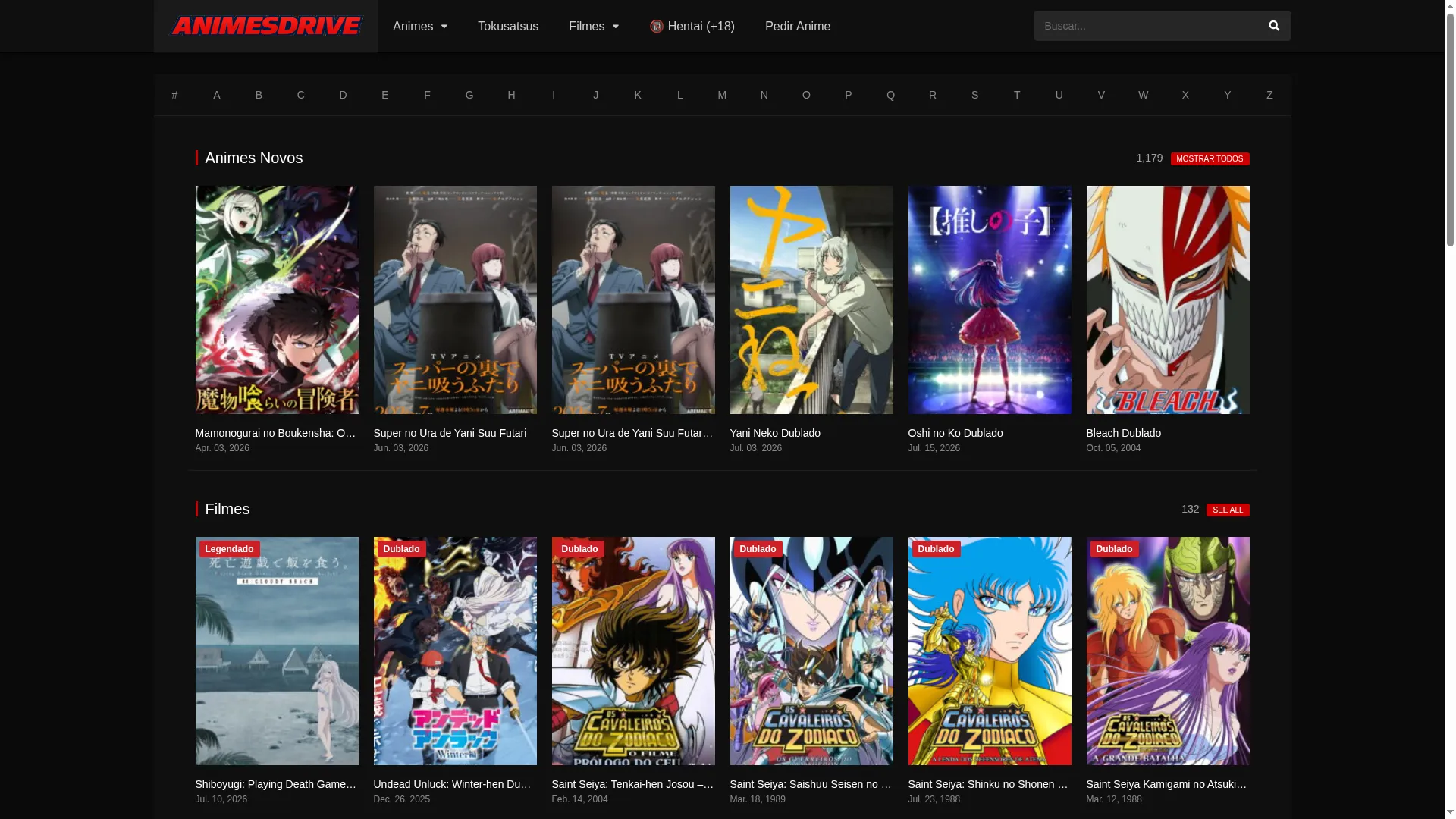1456x819 pixels.
Task: Click Legendado badge on Shiboyugi poster
Action: 230,549
